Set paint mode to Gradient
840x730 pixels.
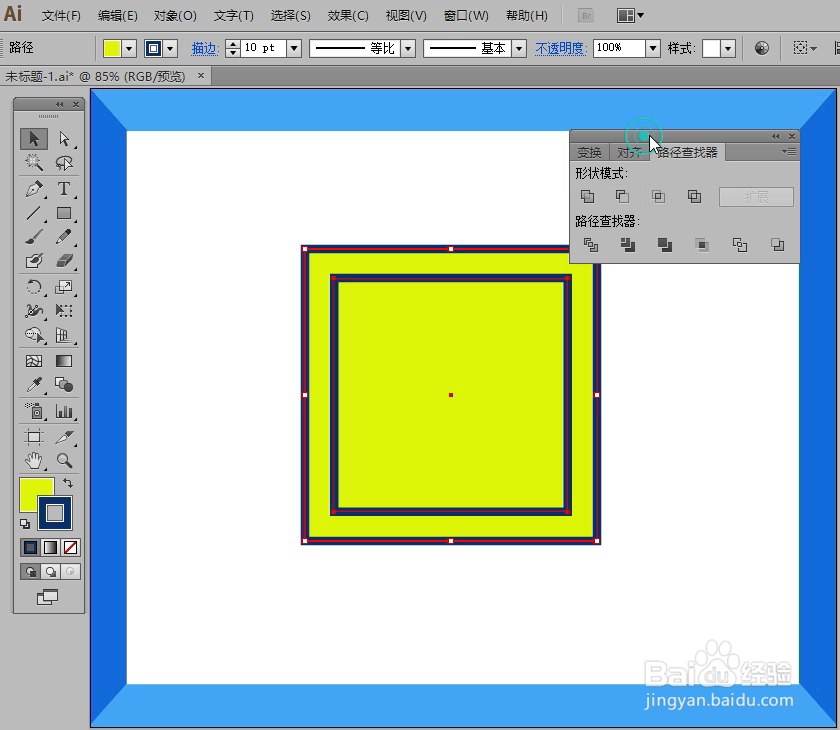[x=50, y=547]
